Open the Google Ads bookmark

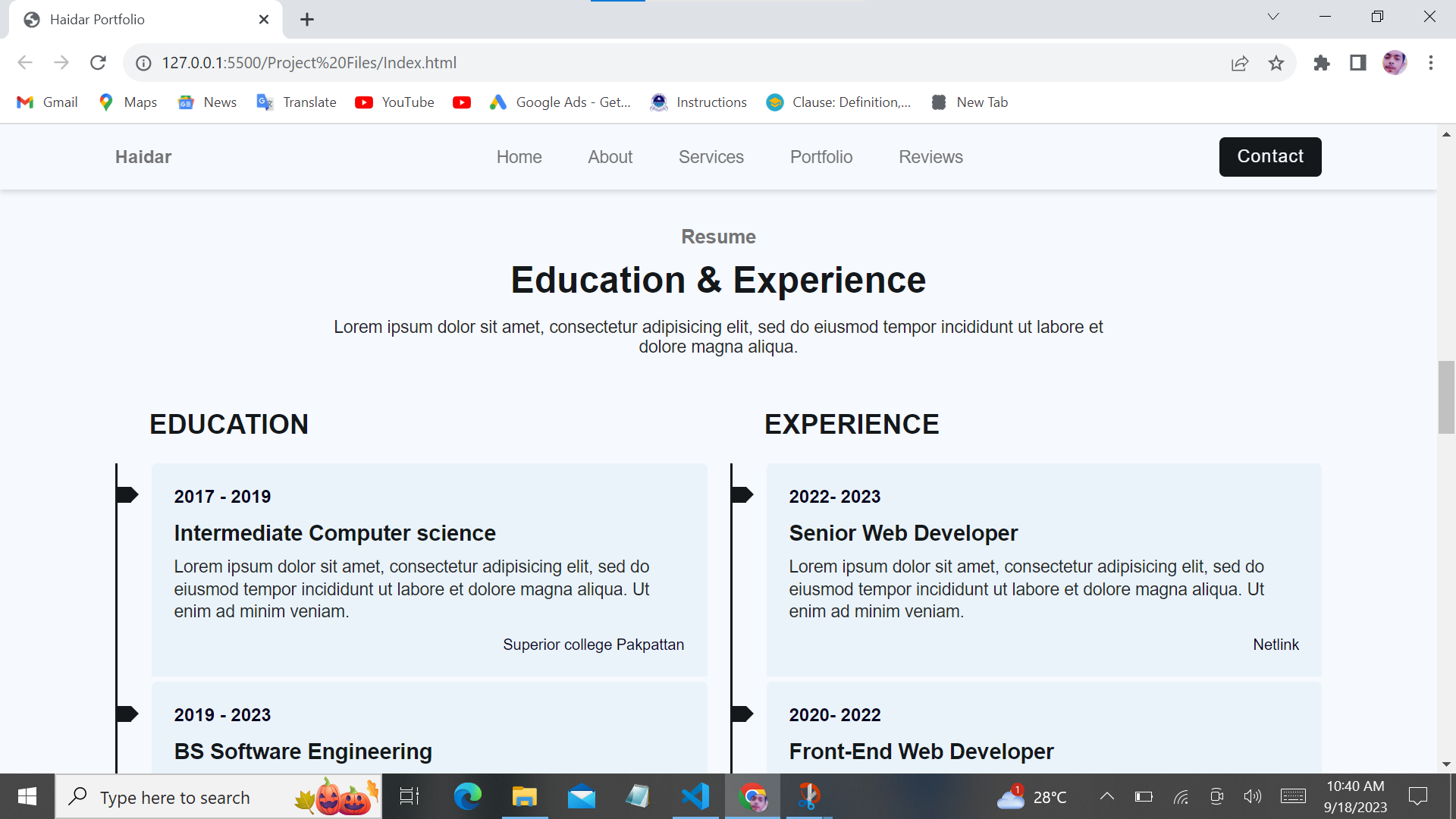coord(560,102)
